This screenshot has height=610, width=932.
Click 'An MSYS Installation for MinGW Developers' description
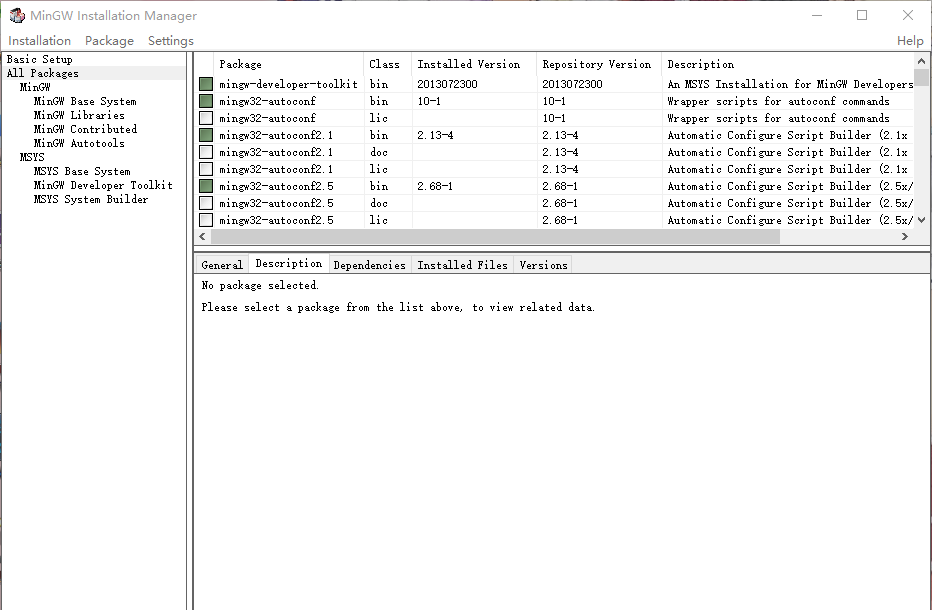790,84
